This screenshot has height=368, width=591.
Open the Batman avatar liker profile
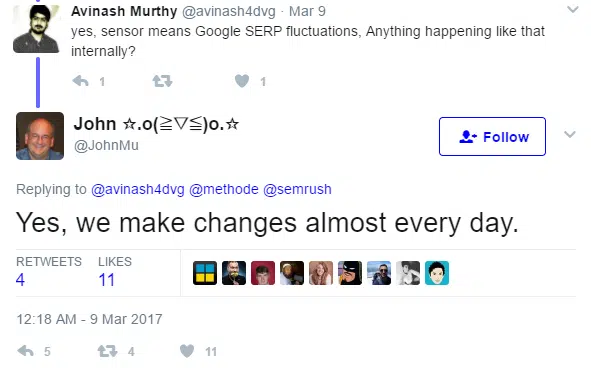pyautogui.click(x=350, y=273)
